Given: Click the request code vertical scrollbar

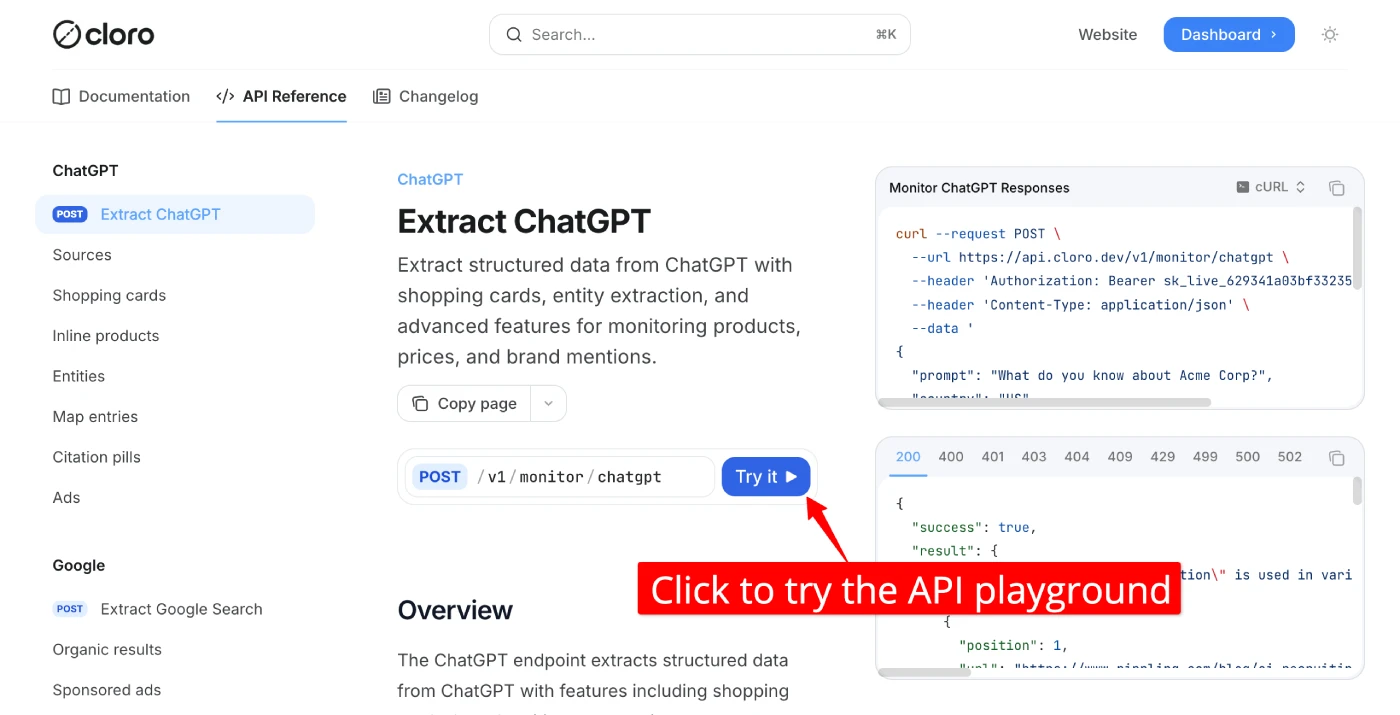Looking at the screenshot, I should click(x=1357, y=247).
